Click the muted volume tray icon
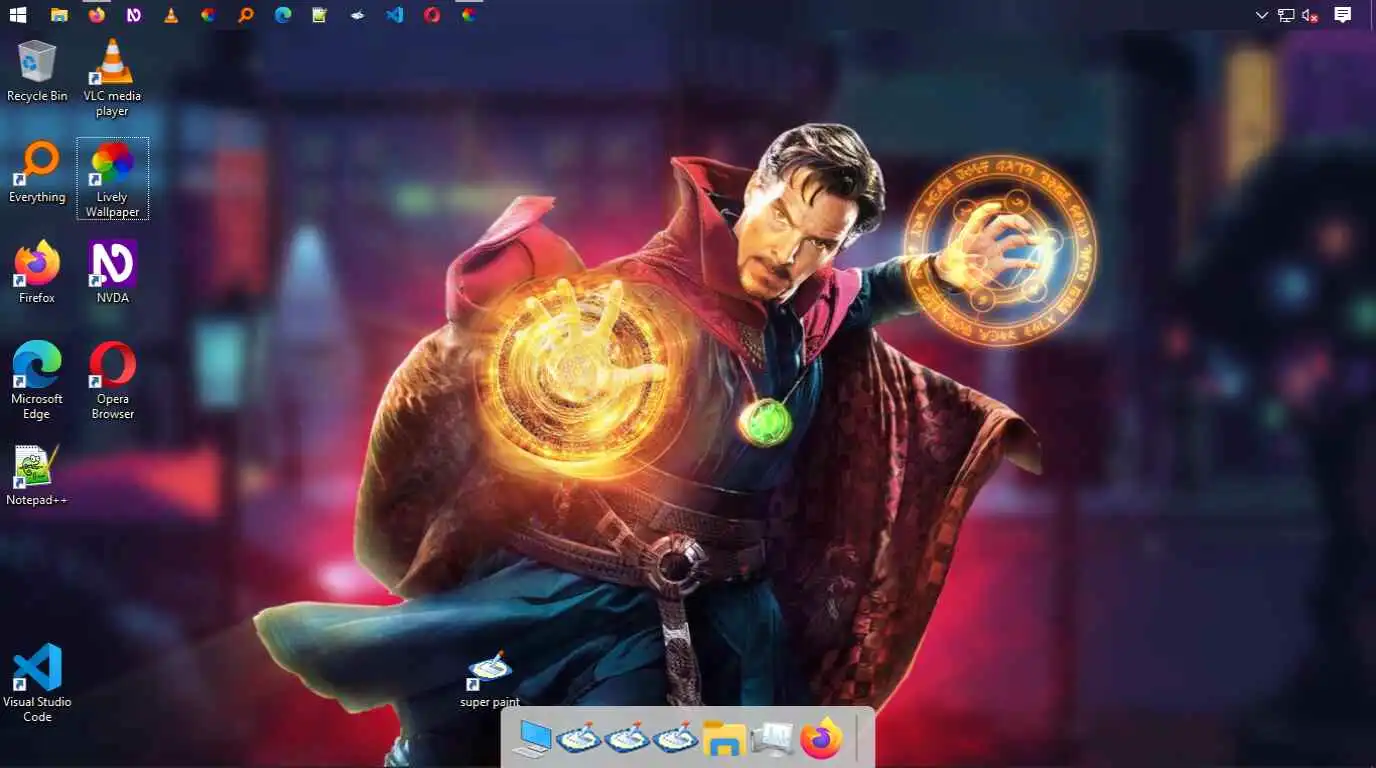The image size is (1376, 768). click(x=1310, y=15)
